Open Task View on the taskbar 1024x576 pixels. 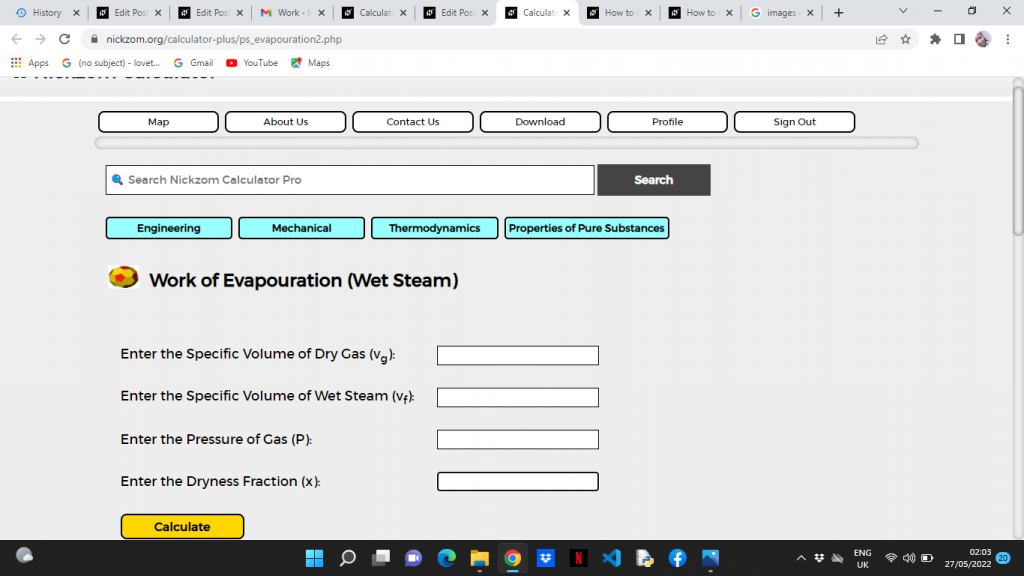(381, 558)
